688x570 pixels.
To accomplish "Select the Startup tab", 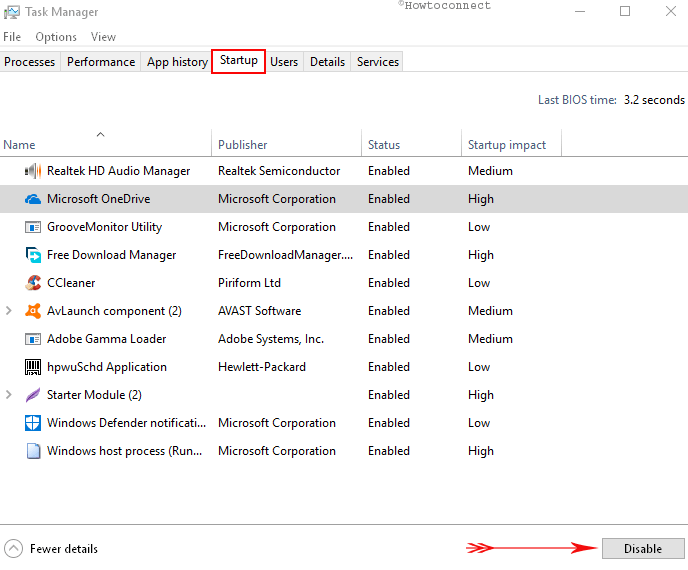I will 239,61.
